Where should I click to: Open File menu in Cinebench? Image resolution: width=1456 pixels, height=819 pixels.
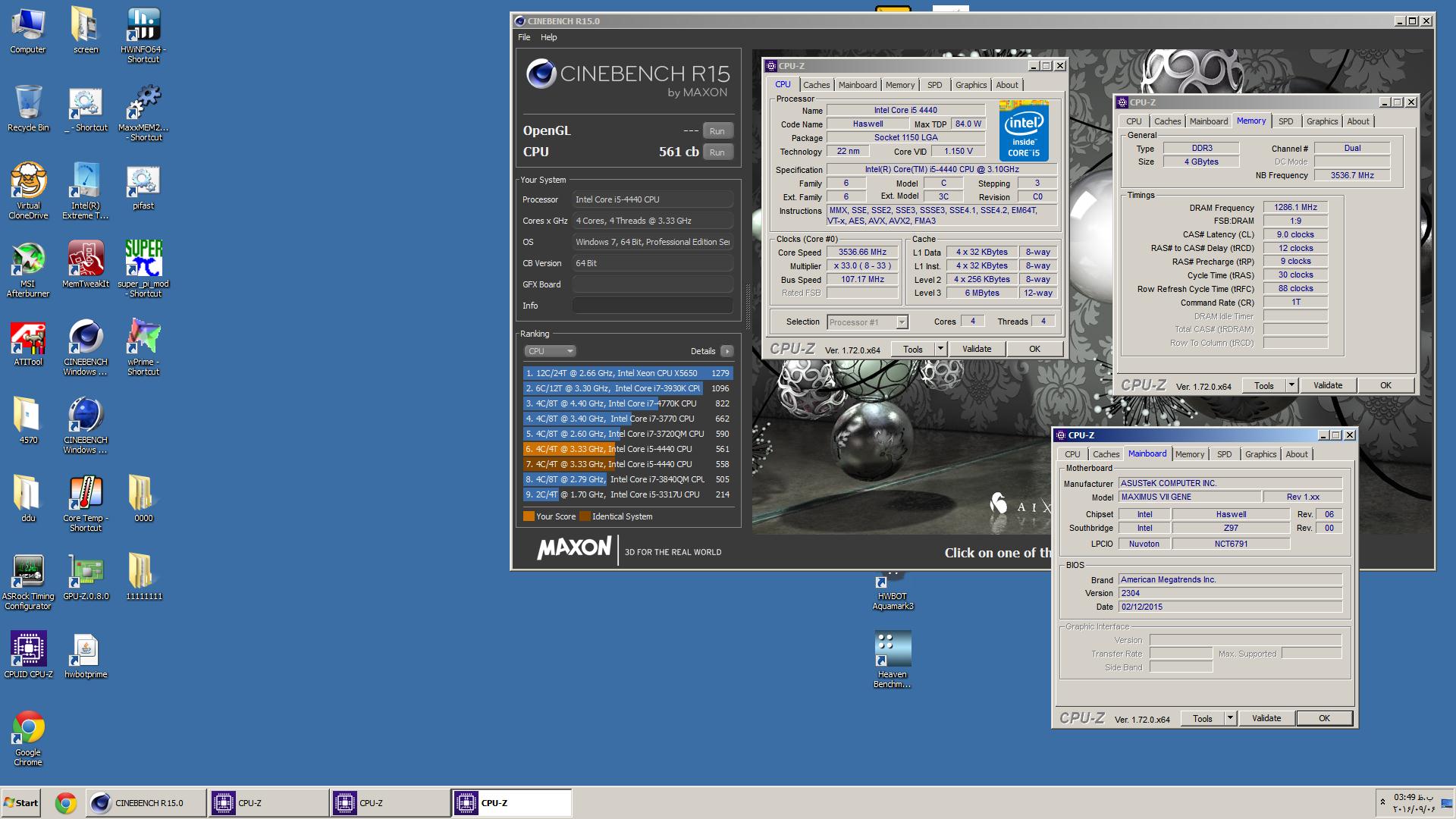click(524, 37)
